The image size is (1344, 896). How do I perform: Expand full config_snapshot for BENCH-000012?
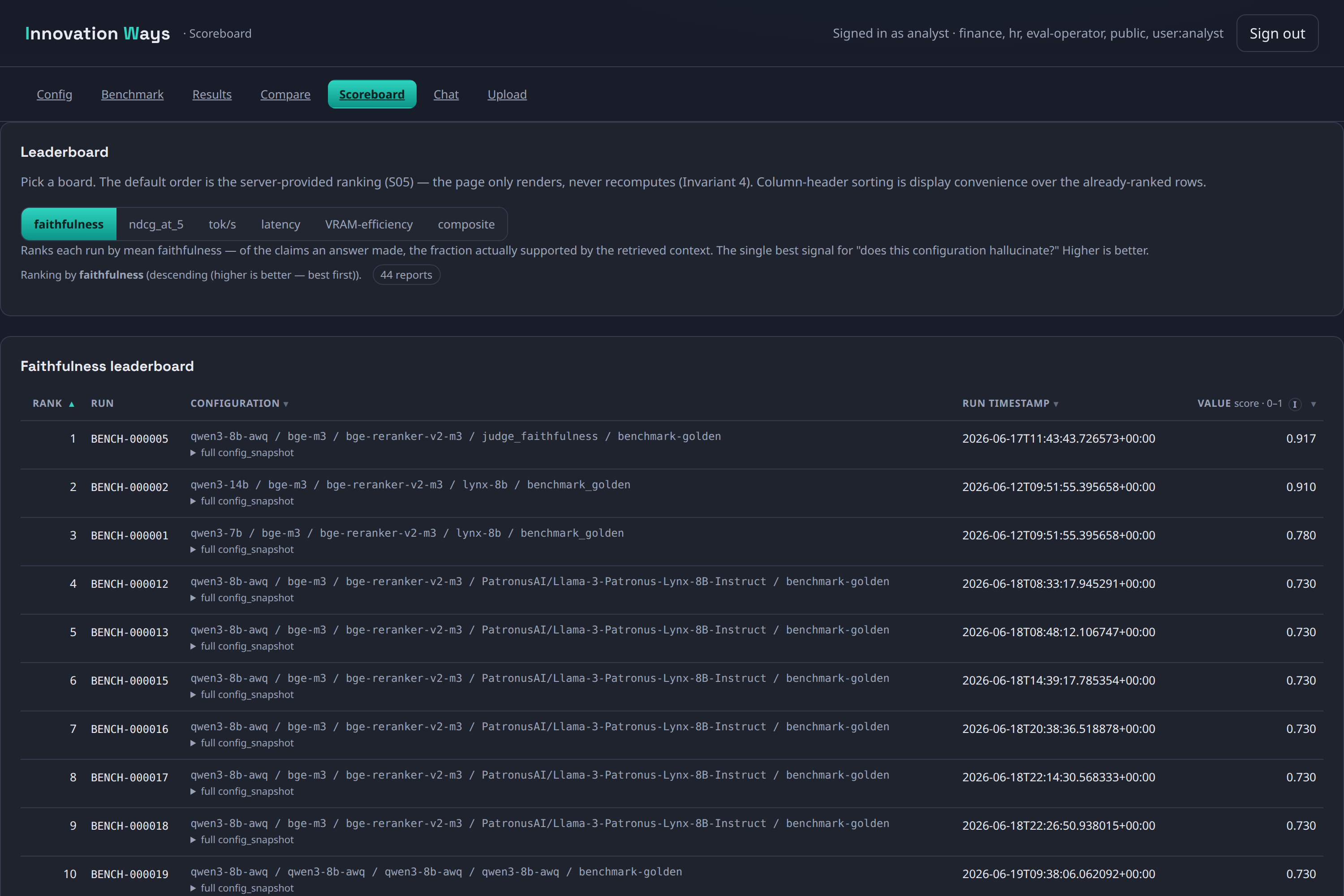(242, 598)
